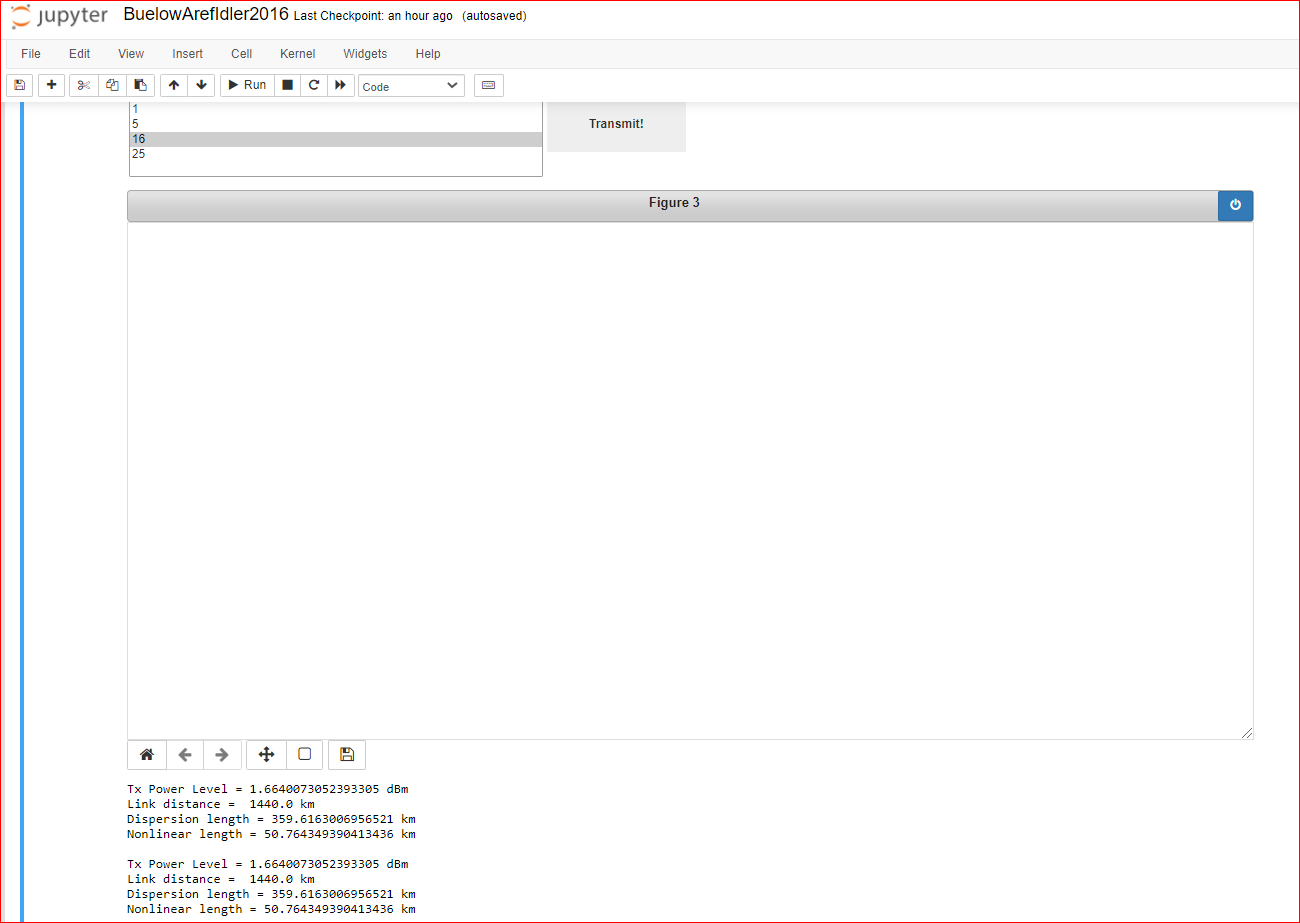Move the selected cell up

coord(173,85)
